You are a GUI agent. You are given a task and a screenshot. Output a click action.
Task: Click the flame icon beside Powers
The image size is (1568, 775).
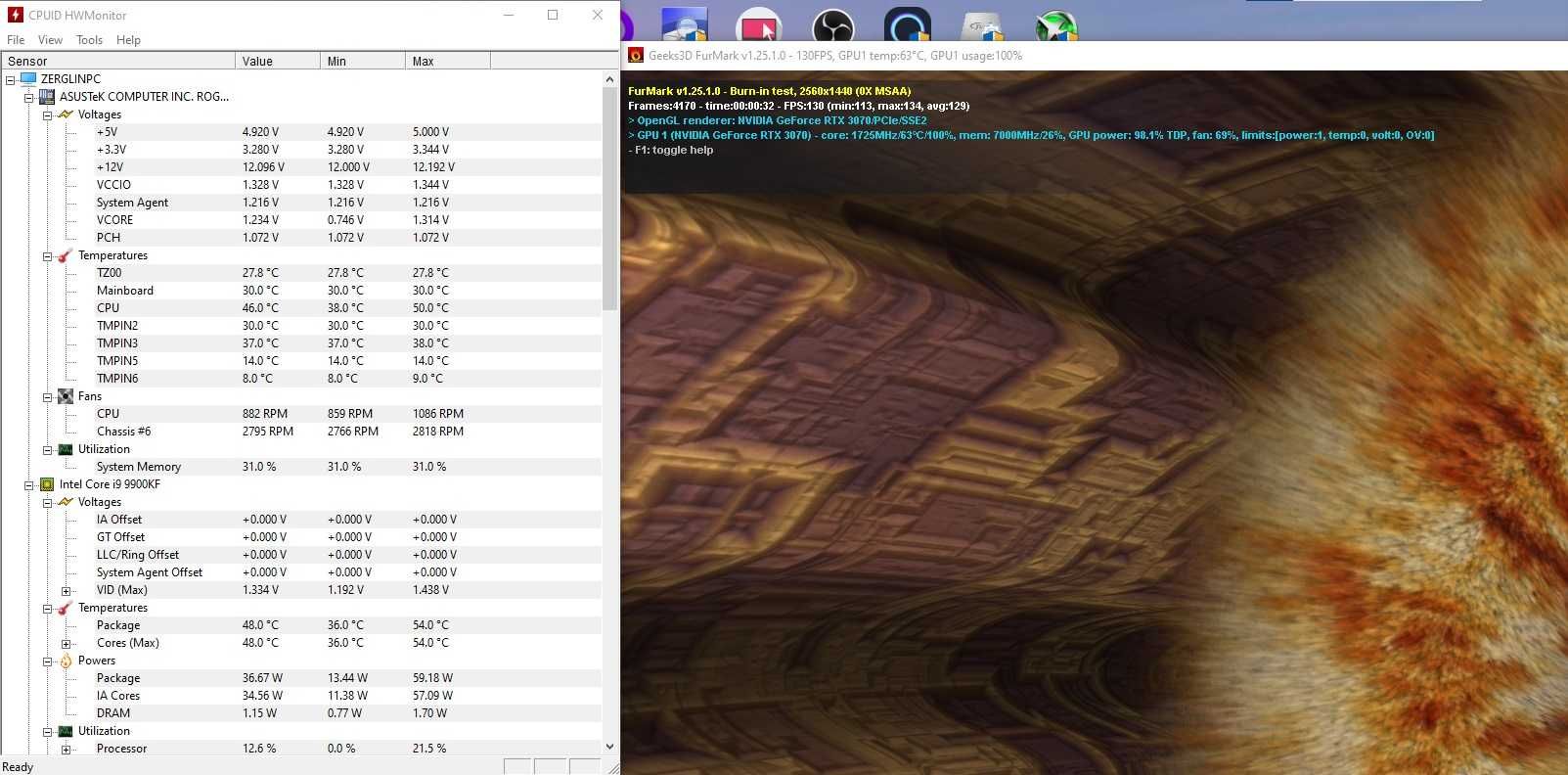pyautogui.click(x=66, y=661)
